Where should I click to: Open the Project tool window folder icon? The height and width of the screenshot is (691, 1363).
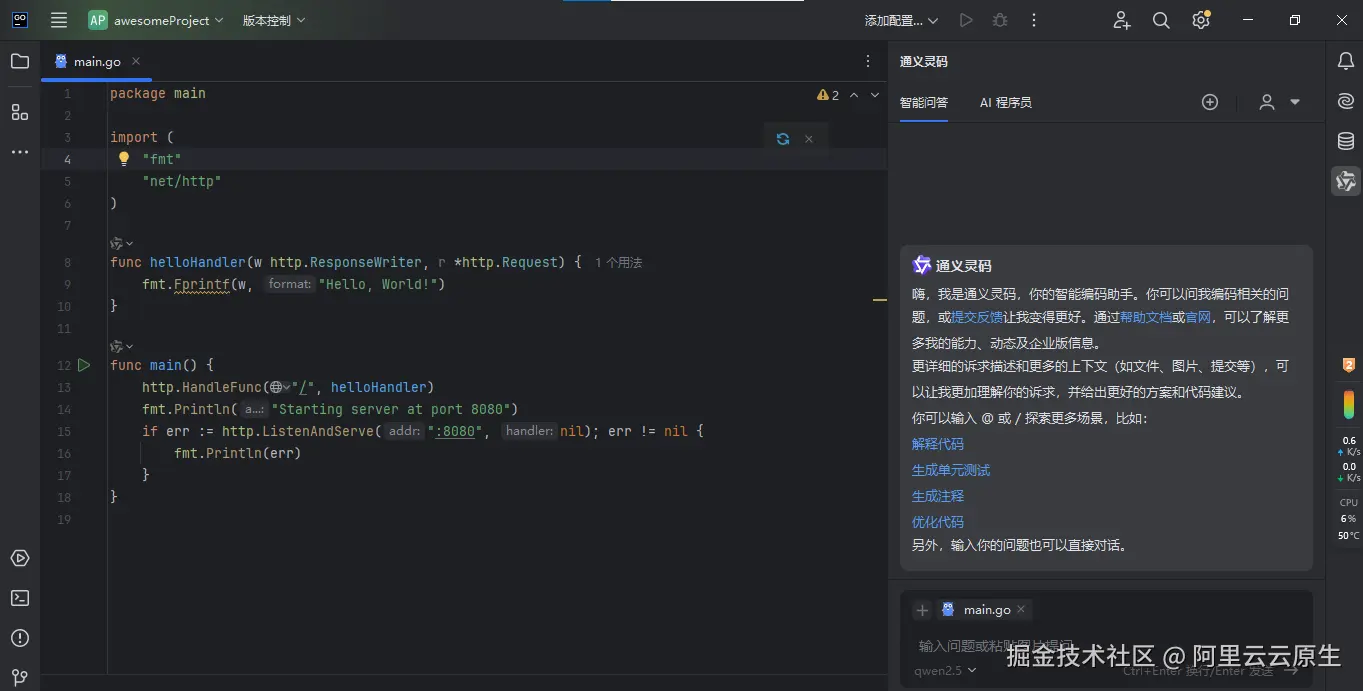(20, 61)
